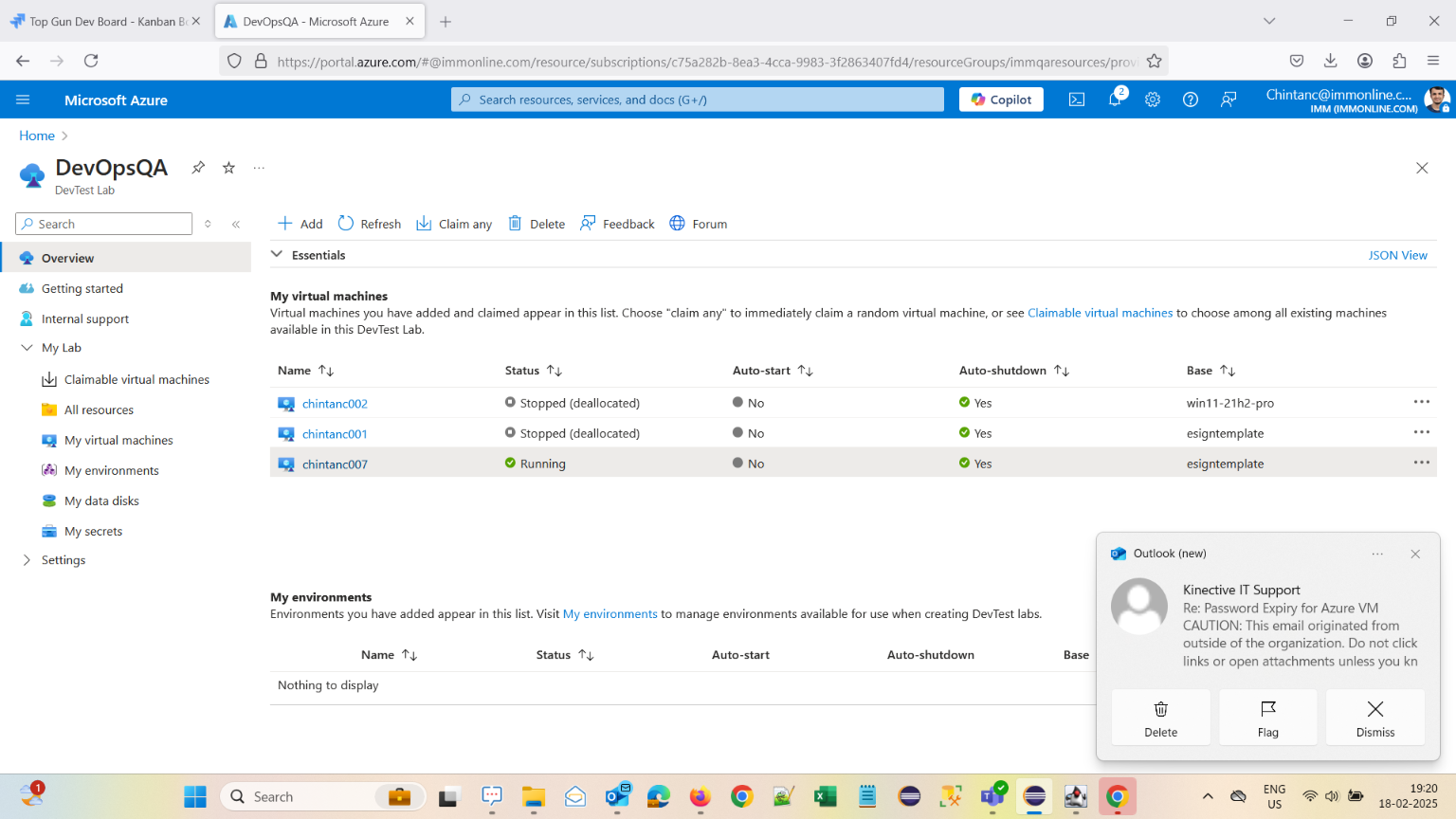The height and width of the screenshot is (819, 1456).
Task: Mark DevOpsQA as a favorite
Action: click(x=228, y=168)
